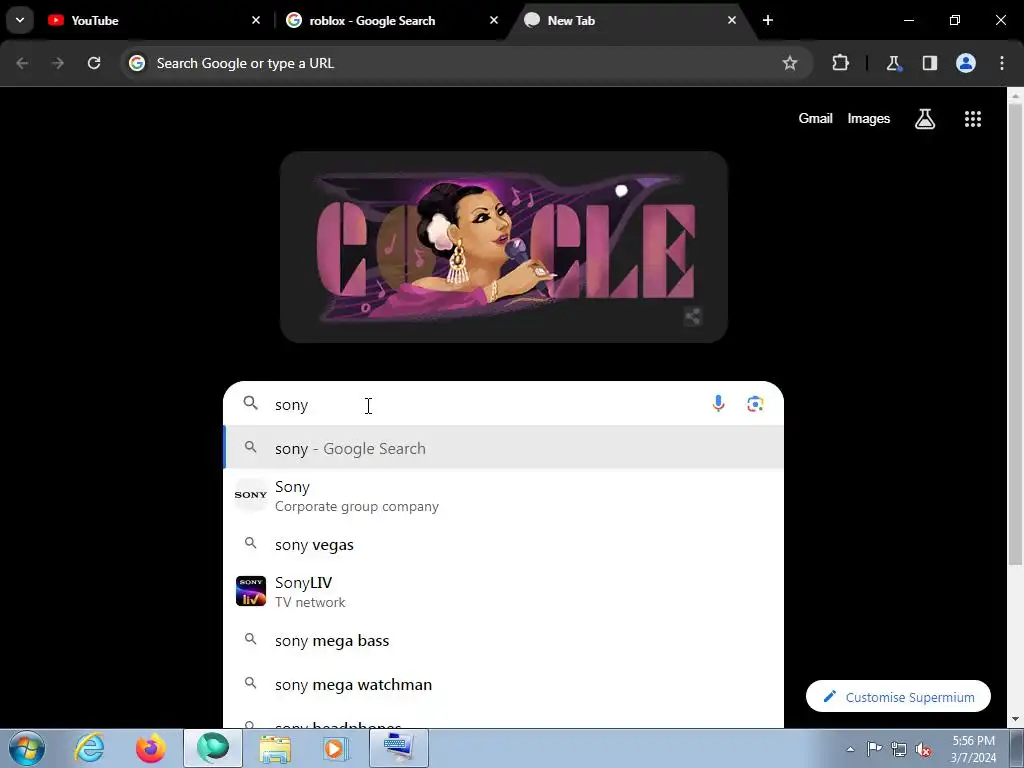Close the YouTube tab
The image size is (1024, 768).
coord(256,20)
